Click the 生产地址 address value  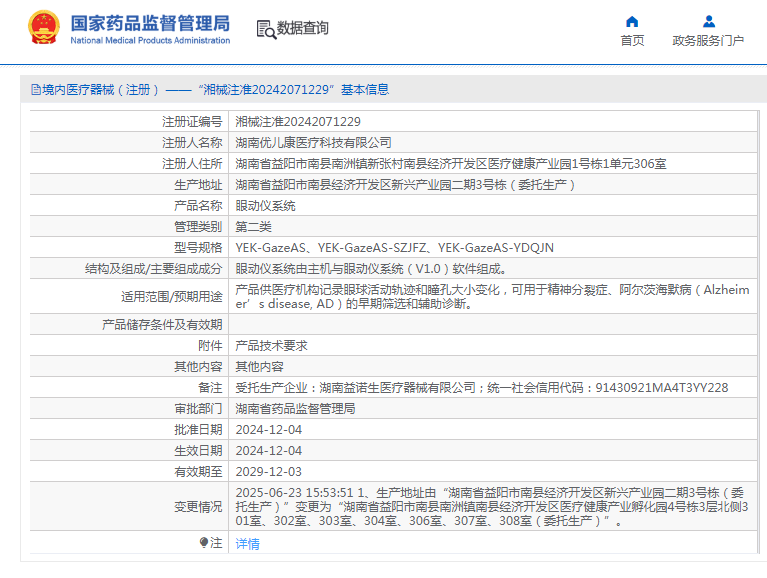pyautogui.click(x=405, y=185)
